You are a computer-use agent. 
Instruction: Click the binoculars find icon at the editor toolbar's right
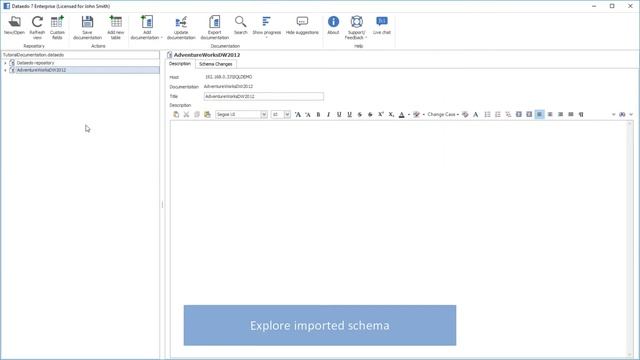[x=622, y=115]
